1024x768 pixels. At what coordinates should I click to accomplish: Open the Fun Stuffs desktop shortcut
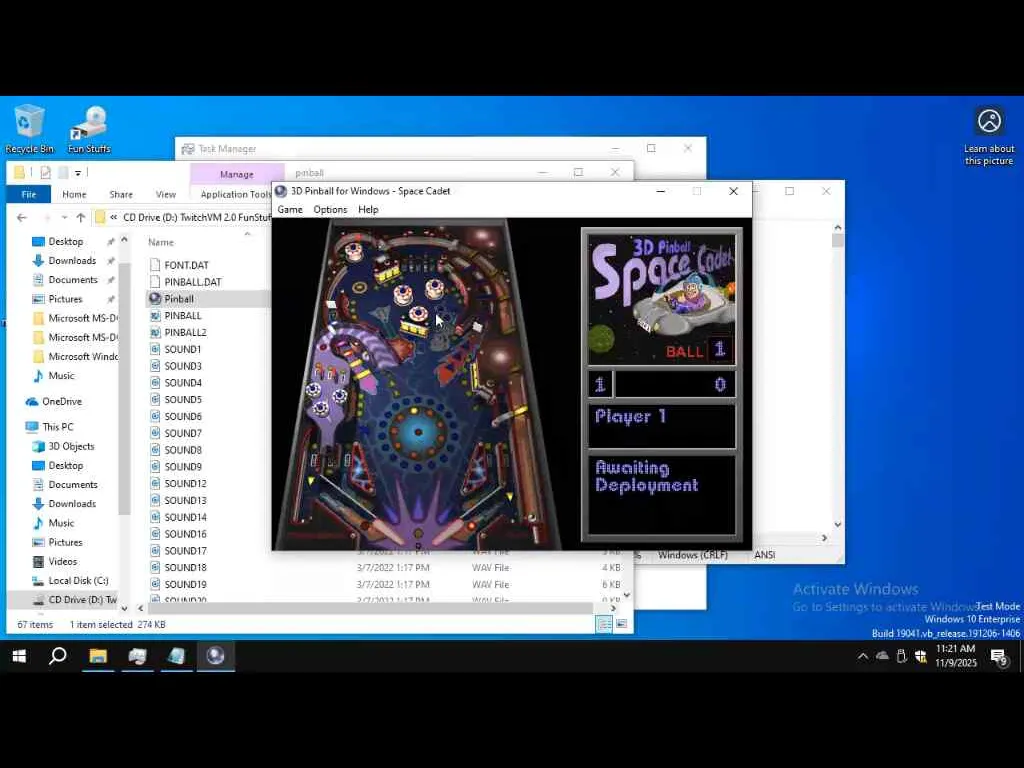tap(89, 129)
